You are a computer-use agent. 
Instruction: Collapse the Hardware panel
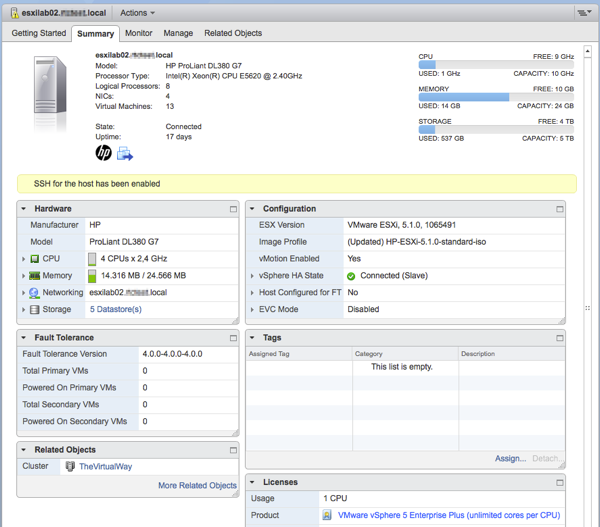[24, 209]
